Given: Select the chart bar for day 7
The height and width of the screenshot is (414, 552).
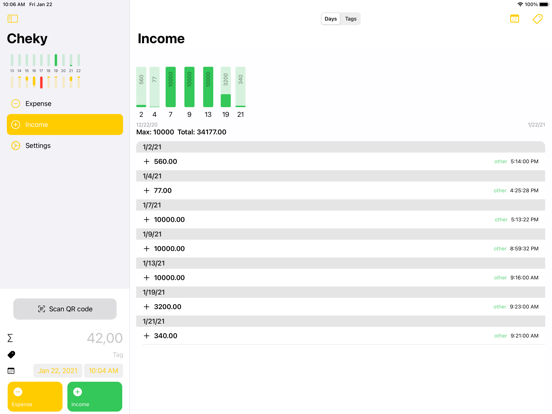Looking at the screenshot, I should 171,87.
